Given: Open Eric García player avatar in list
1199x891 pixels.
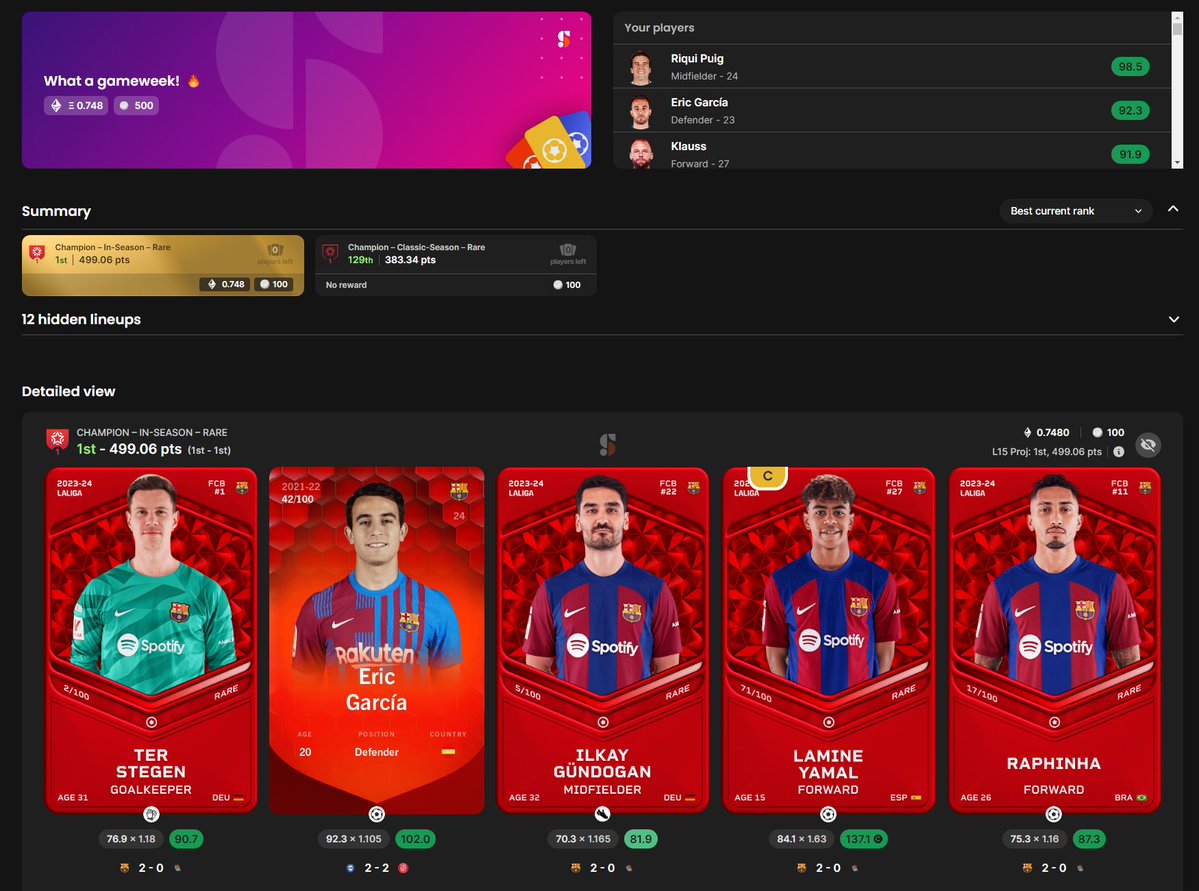Looking at the screenshot, I should 641,112.
